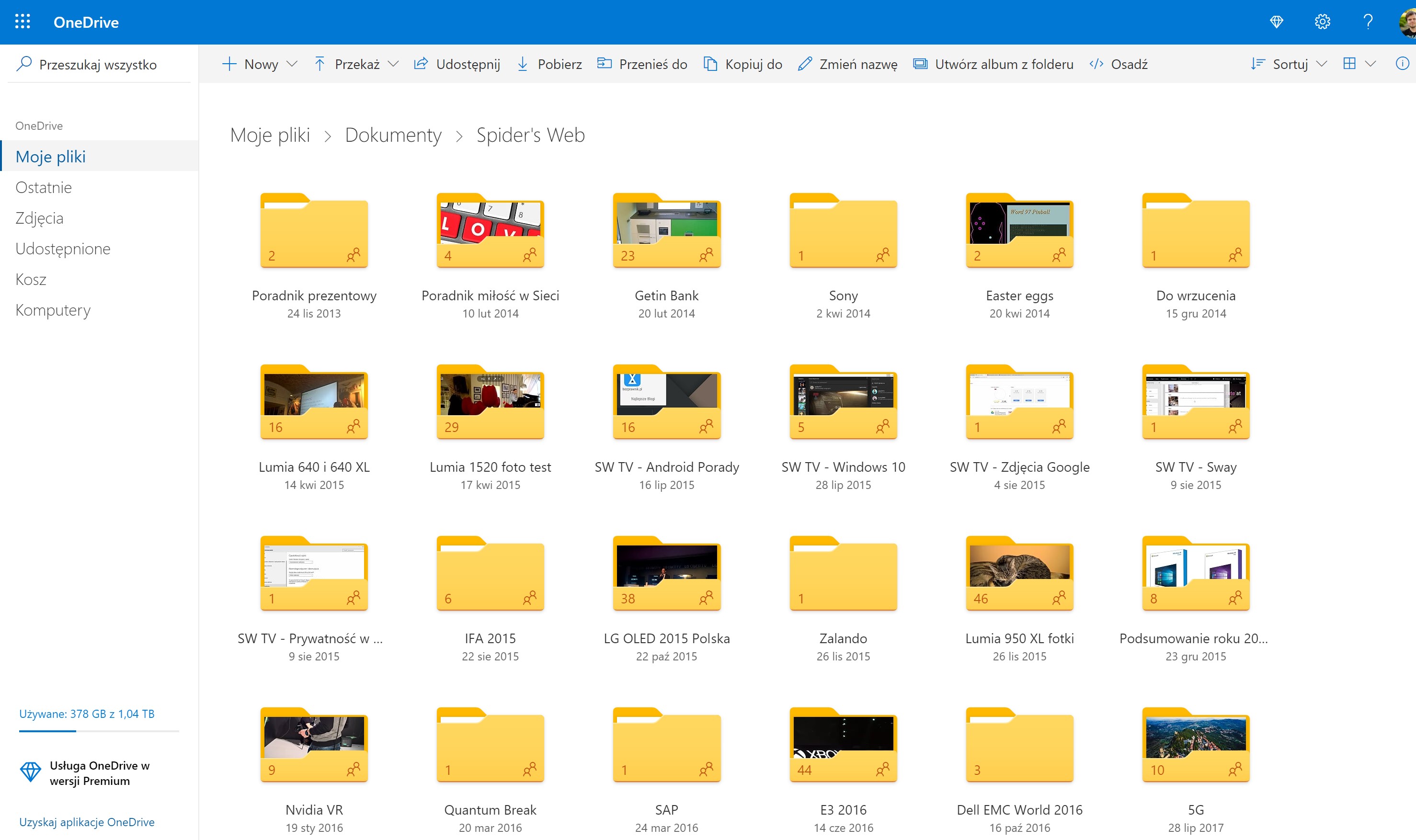
Task: Open the app launcher waffle icon
Action: pyautogui.click(x=22, y=22)
